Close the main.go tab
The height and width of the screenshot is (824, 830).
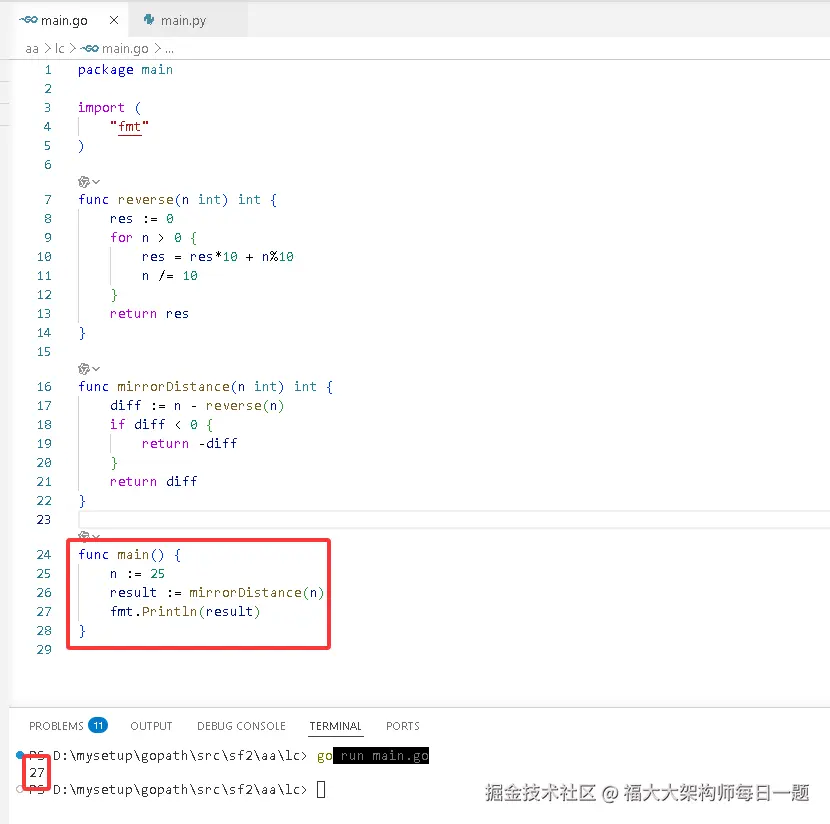coord(114,20)
